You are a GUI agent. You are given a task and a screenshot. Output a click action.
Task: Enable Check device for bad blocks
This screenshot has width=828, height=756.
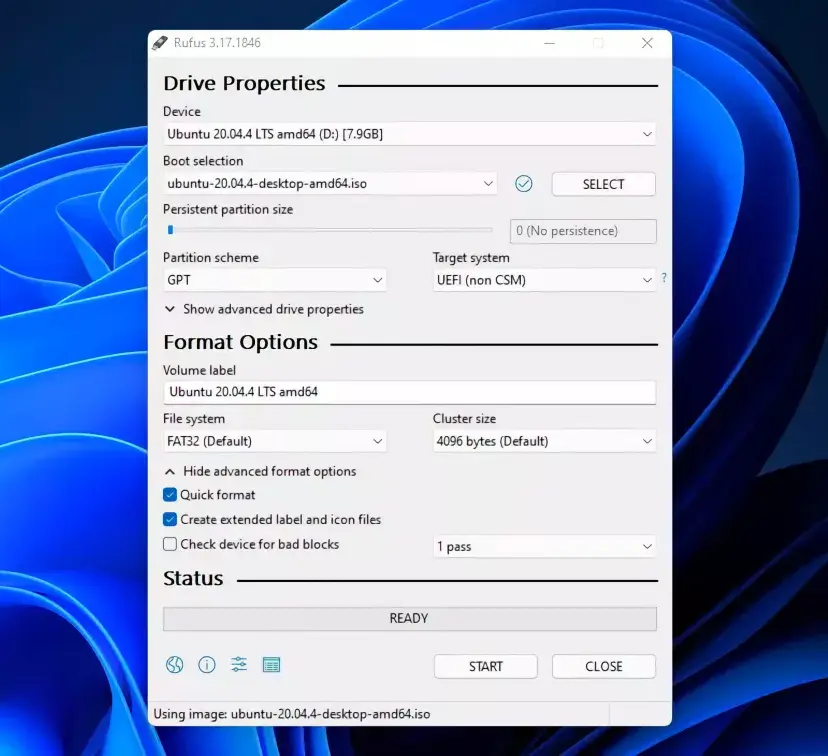click(x=170, y=544)
